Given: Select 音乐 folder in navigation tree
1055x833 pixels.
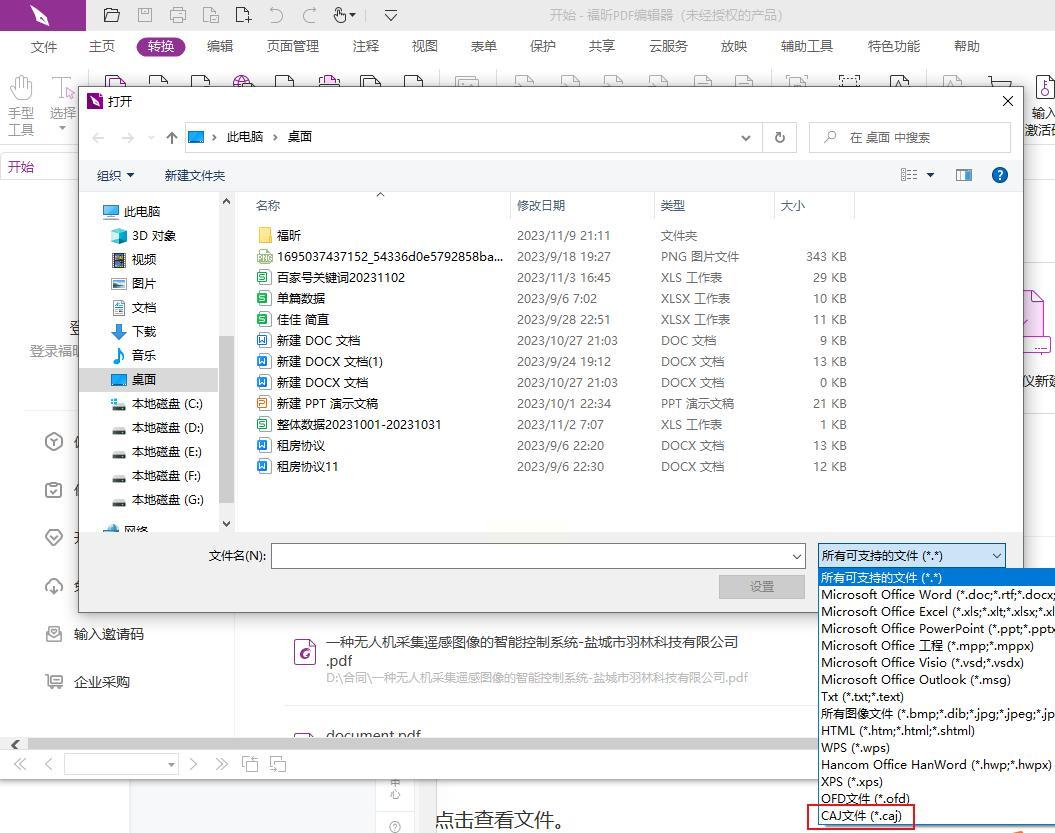Looking at the screenshot, I should coord(134,355).
